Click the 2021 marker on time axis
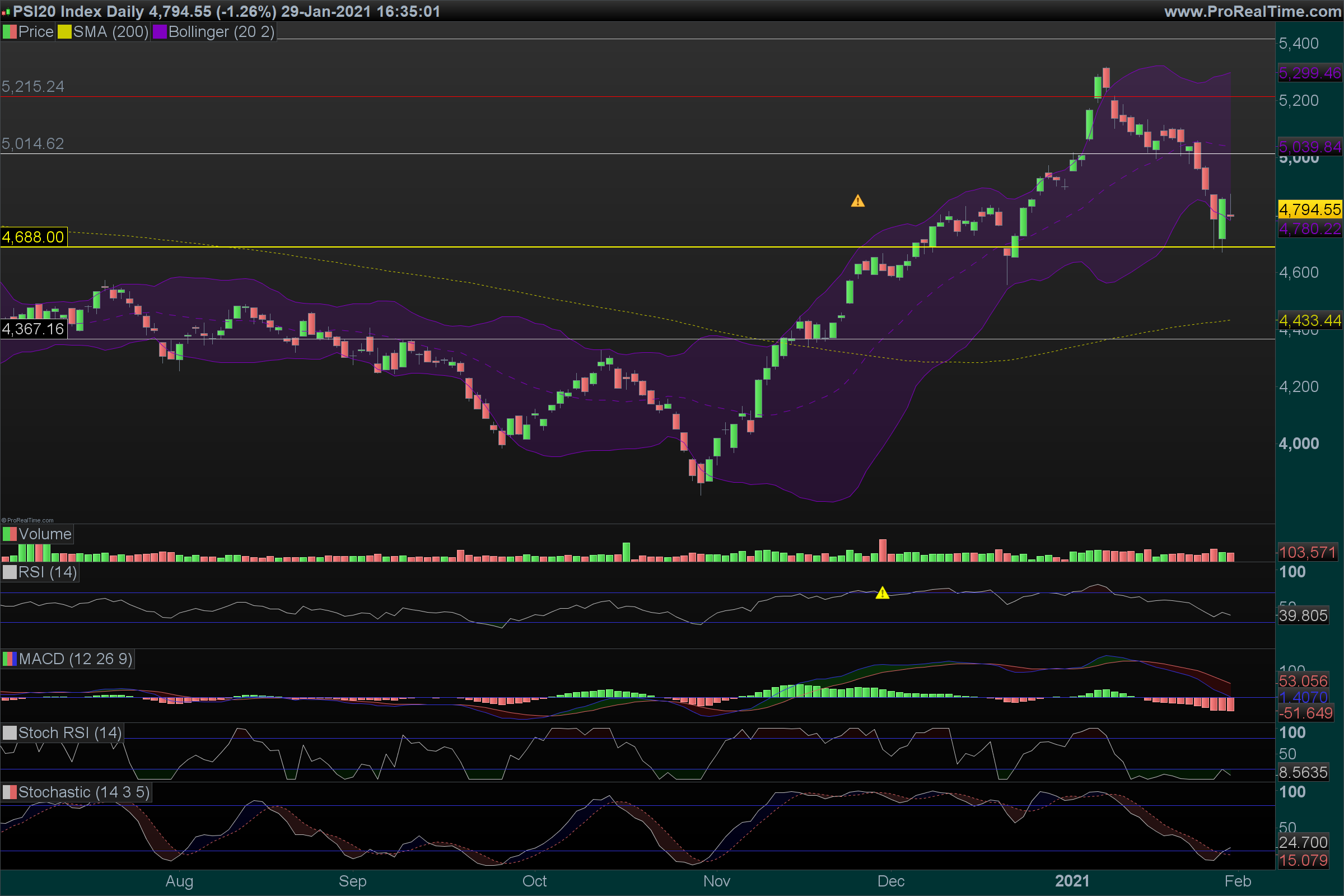Screen dimensions: 1344x896 click(x=1072, y=881)
